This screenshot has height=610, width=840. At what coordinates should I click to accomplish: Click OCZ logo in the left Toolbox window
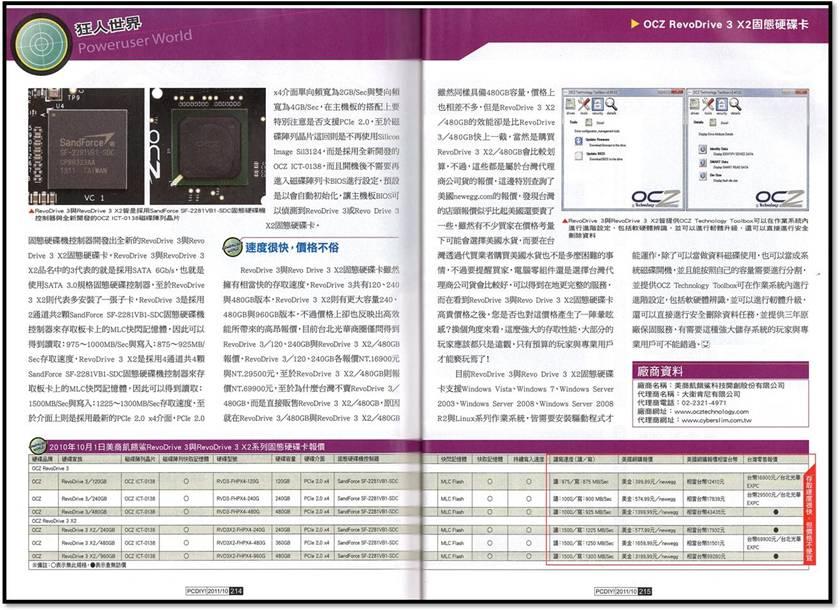point(656,199)
